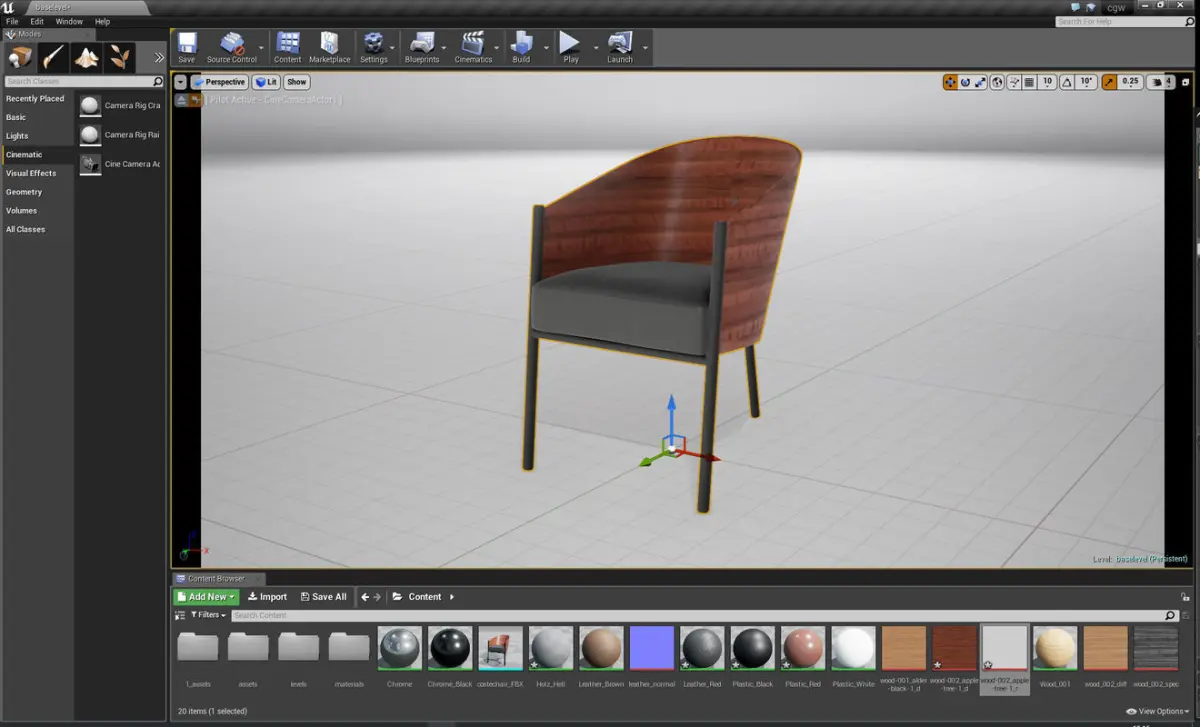The image size is (1200, 727).
Task: Click Save All in Content Browser
Action: coord(323,597)
